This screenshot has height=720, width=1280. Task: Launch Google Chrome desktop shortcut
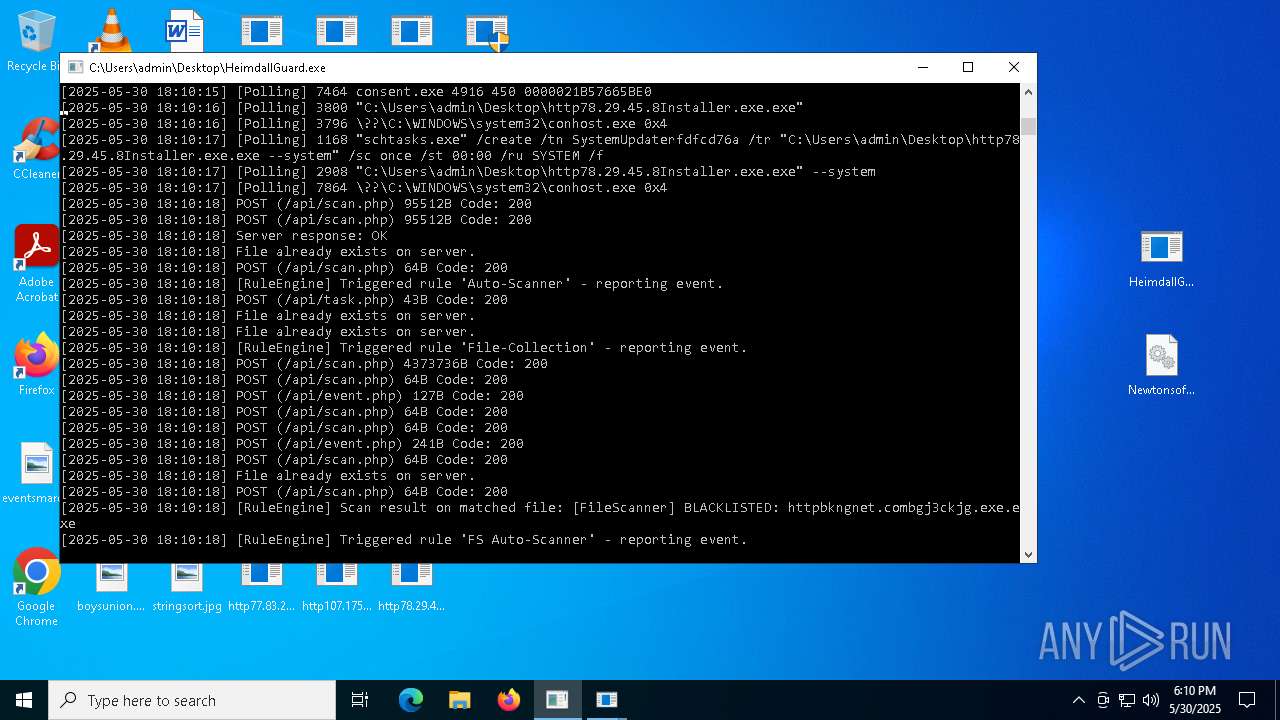[37, 587]
